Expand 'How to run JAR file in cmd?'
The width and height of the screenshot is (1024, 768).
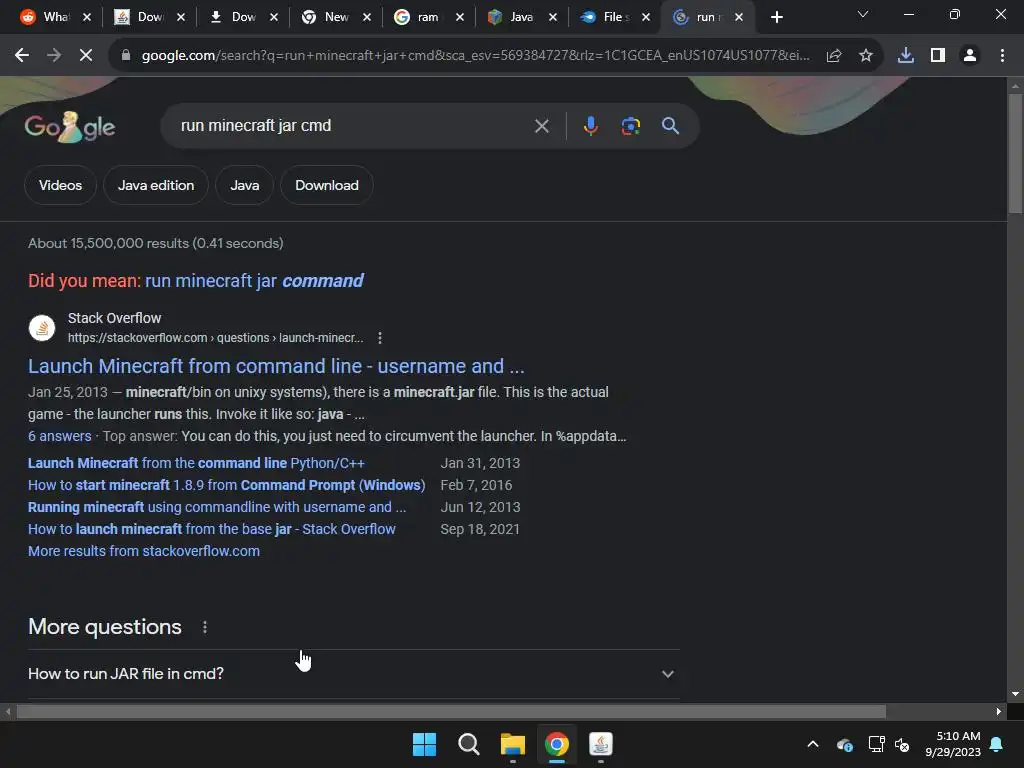click(354, 674)
